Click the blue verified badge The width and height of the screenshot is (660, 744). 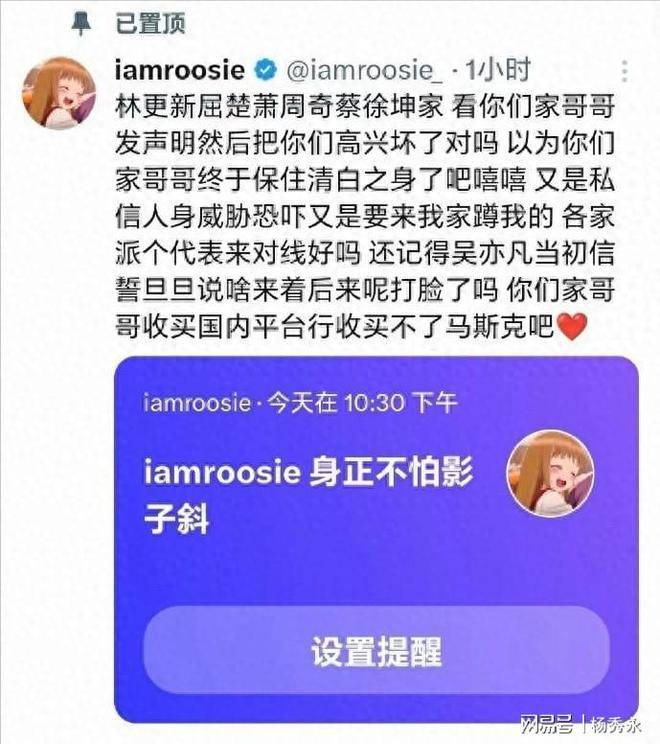point(266,70)
